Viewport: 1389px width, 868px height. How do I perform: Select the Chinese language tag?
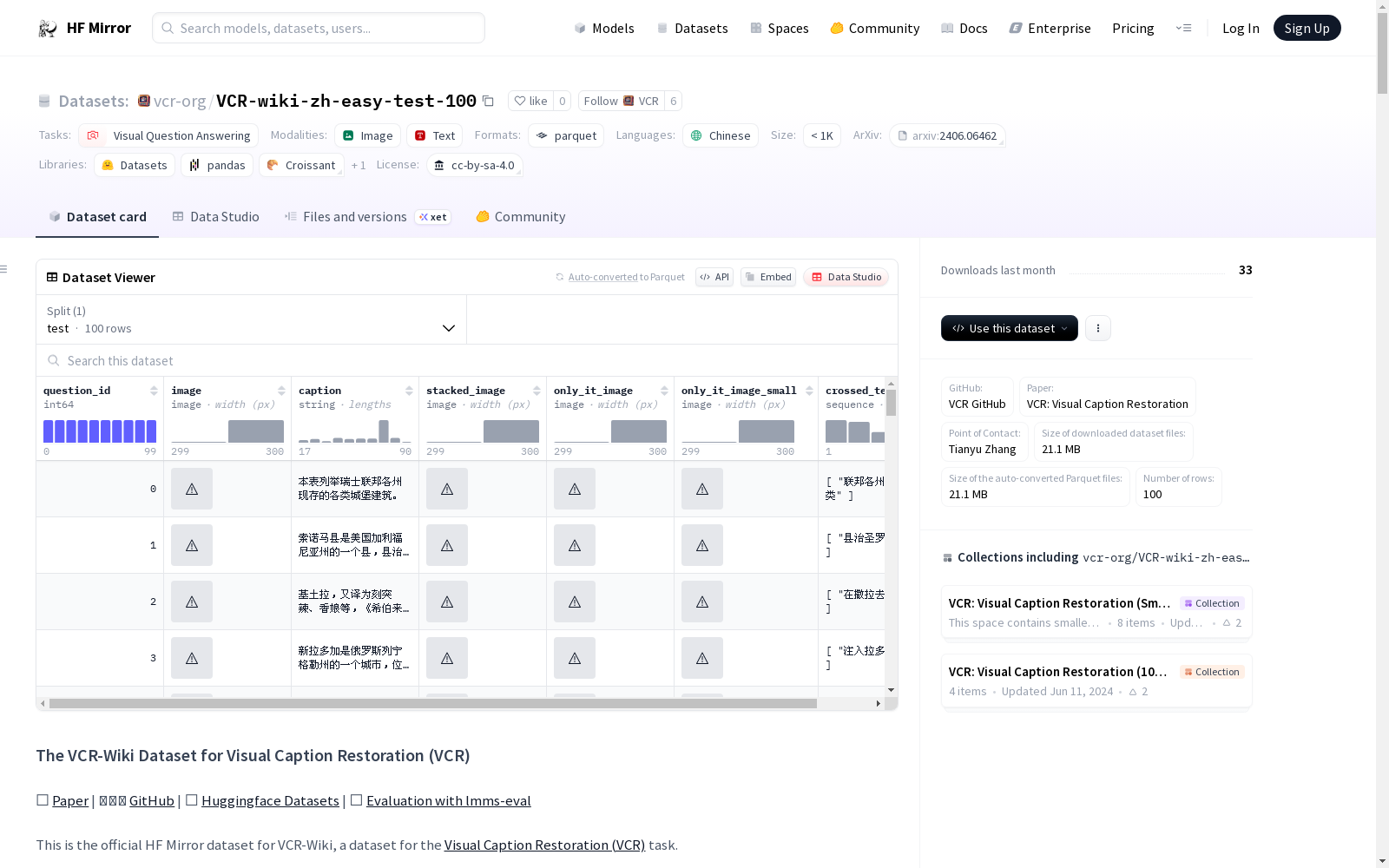click(721, 135)
